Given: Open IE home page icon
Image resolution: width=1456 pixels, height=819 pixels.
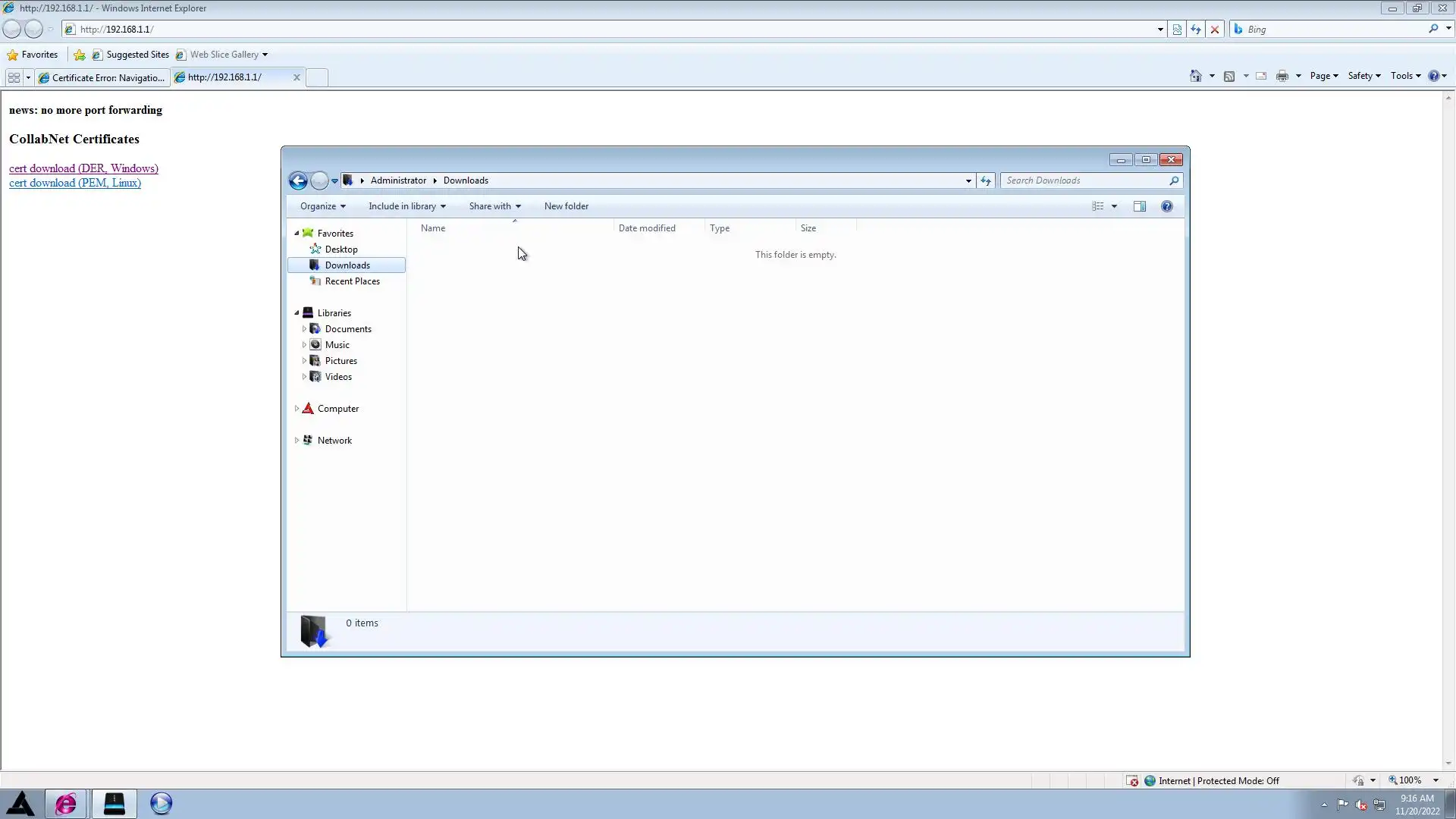Looking at the screenshot, I should tap(1195, 76).
